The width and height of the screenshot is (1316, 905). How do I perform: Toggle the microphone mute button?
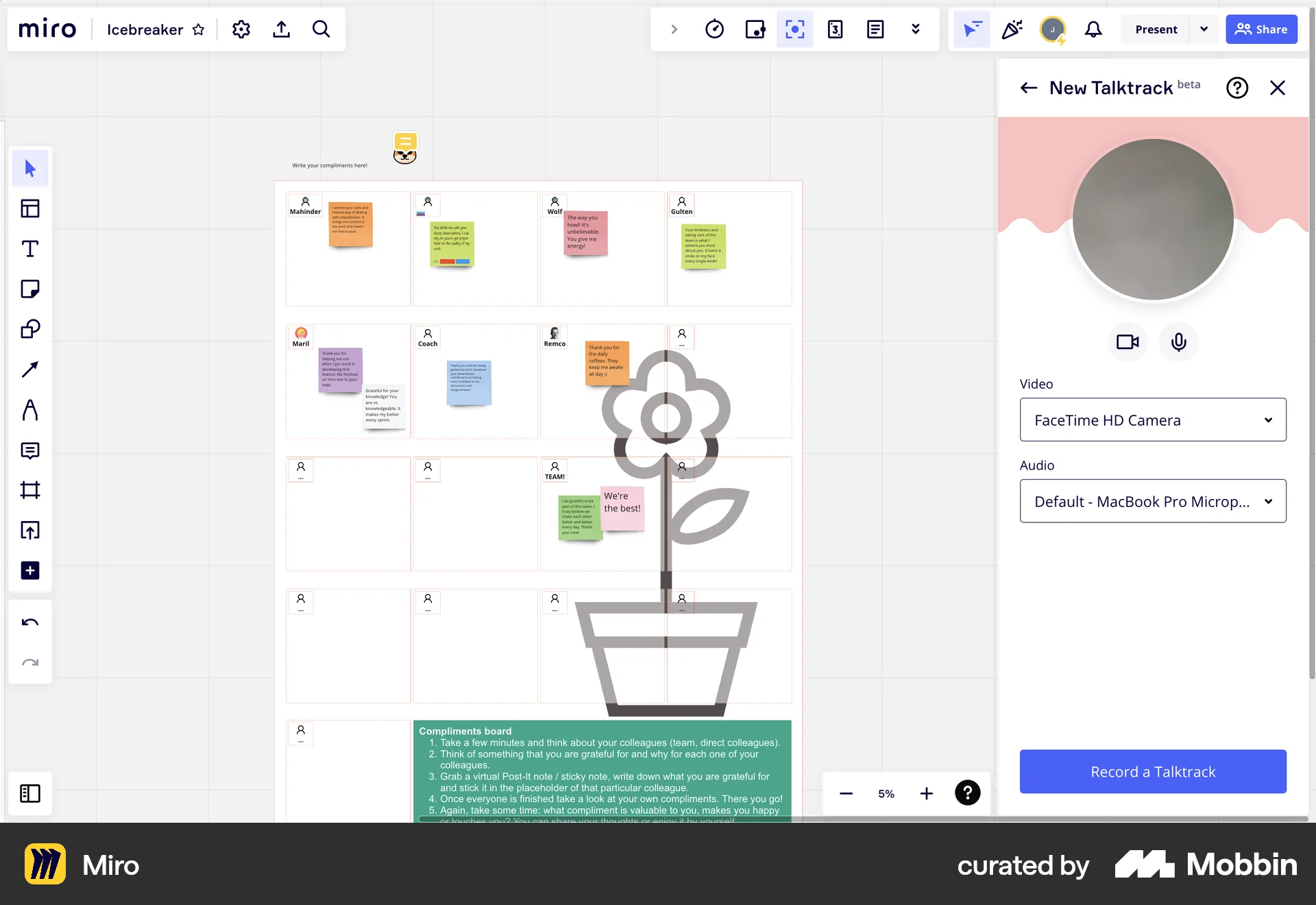[x=1178, y=341]
